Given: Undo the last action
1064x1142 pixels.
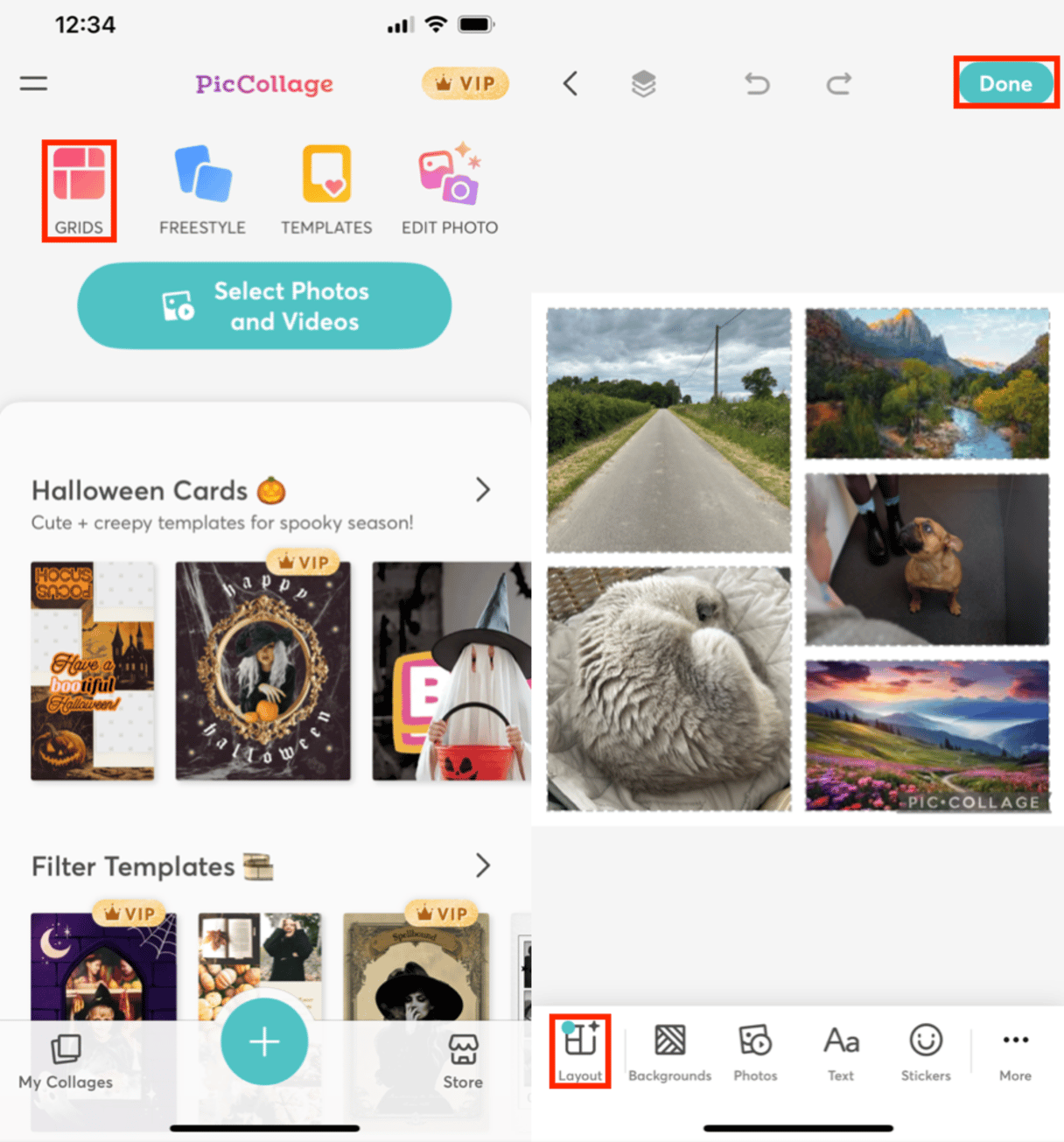Looking at the screenshot, I should coord(757,84).
